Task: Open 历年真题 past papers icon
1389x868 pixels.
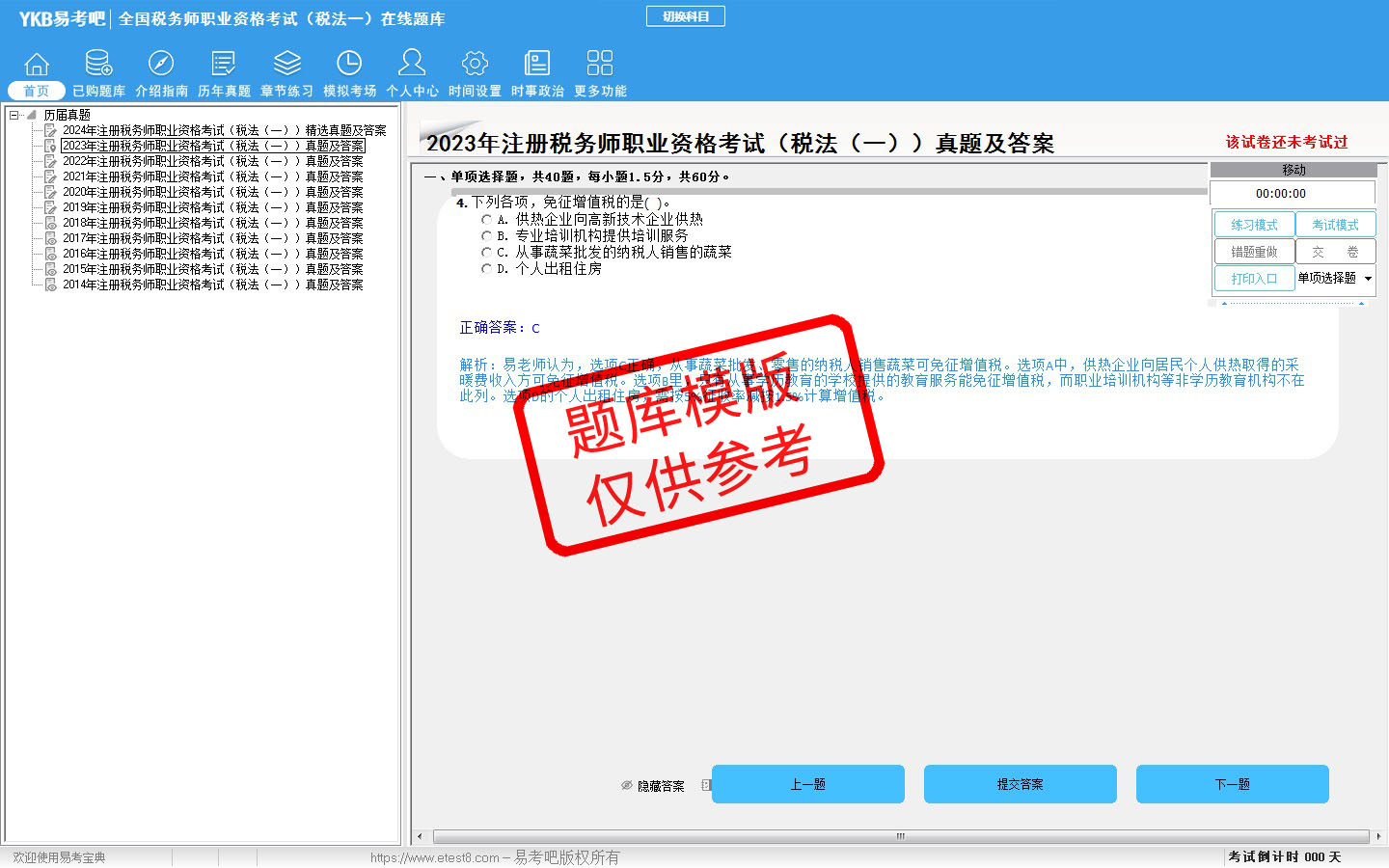Action: point(224,65)
